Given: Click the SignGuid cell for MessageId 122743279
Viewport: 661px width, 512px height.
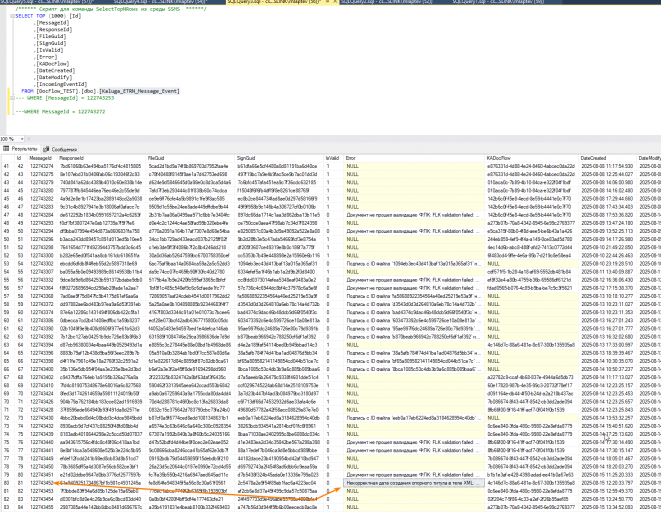Looking at the screenshot, I should coord(279,182).
